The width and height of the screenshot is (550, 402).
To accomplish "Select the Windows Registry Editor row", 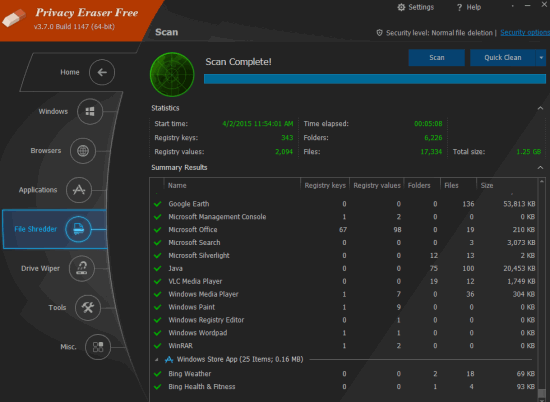I will 344,320.
